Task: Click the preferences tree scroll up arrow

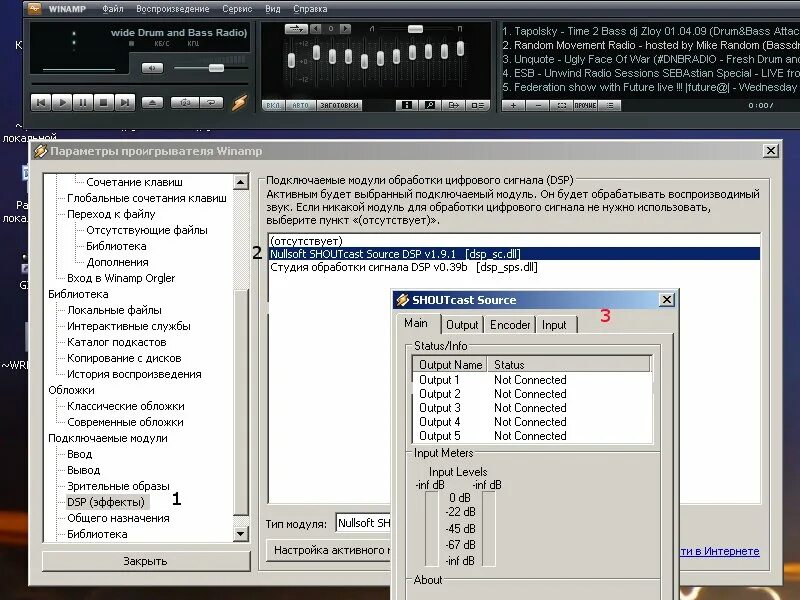Action: (240, 182)
